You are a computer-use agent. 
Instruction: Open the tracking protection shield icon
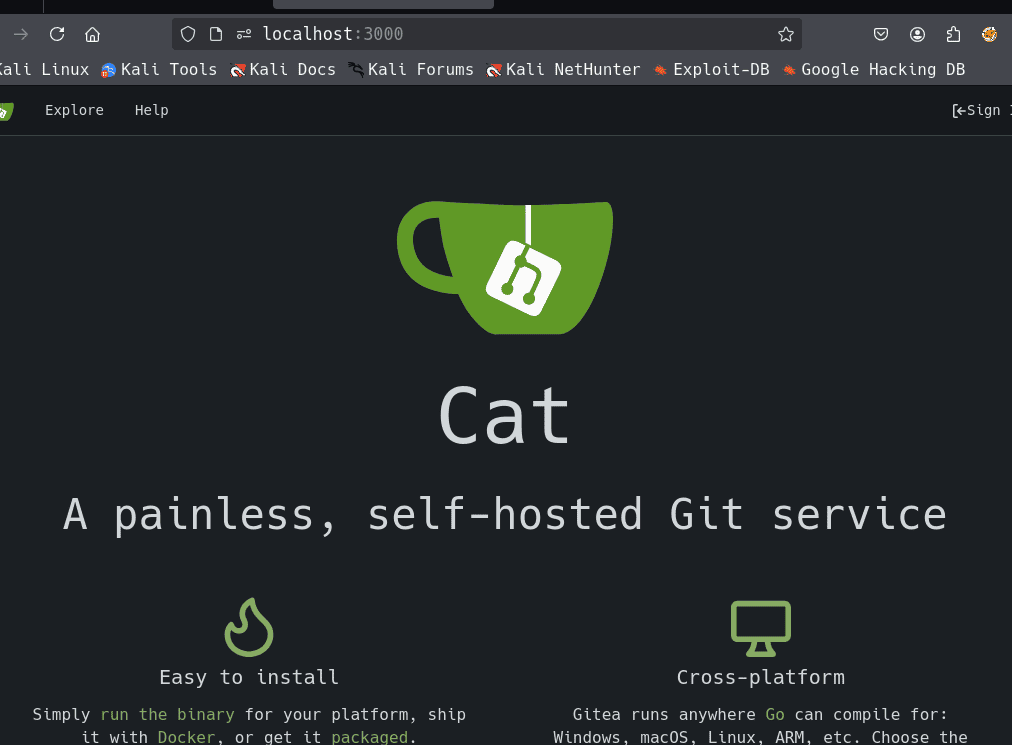(x=187, y=34)
